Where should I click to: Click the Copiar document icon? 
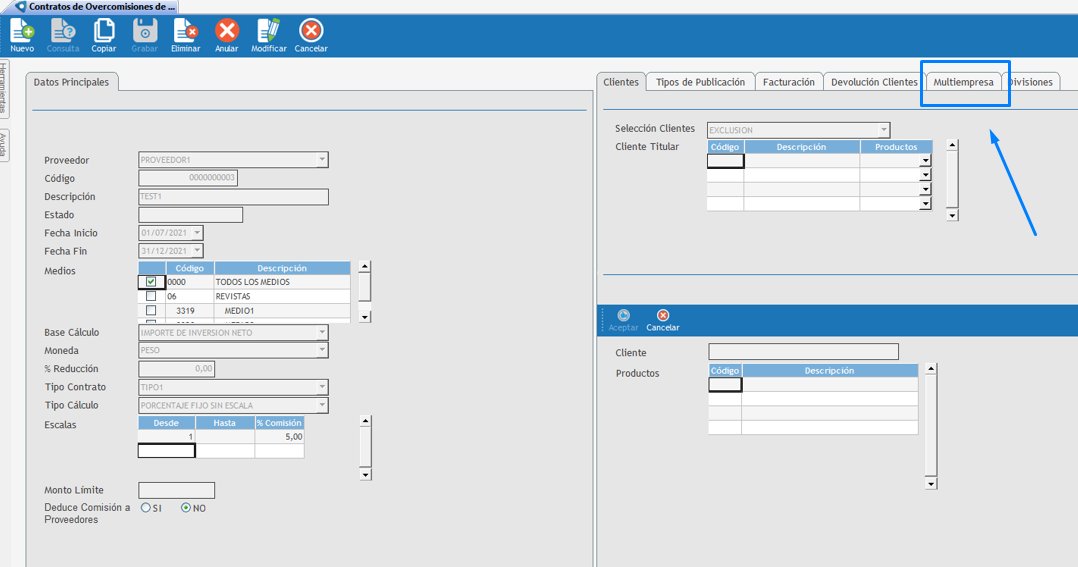(104, 32)
